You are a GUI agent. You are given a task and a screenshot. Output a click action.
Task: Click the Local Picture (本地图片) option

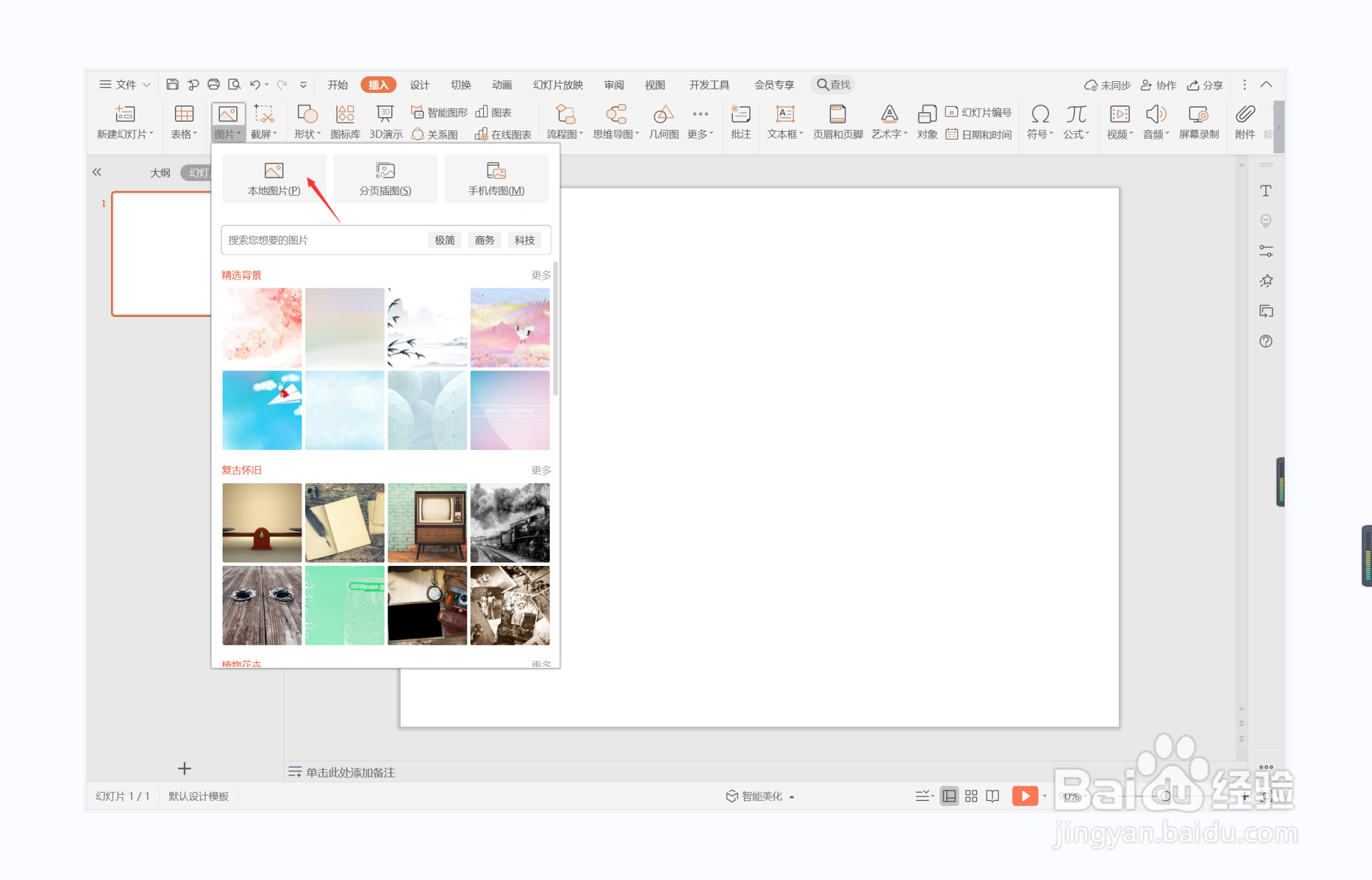(x=274, y=178)
